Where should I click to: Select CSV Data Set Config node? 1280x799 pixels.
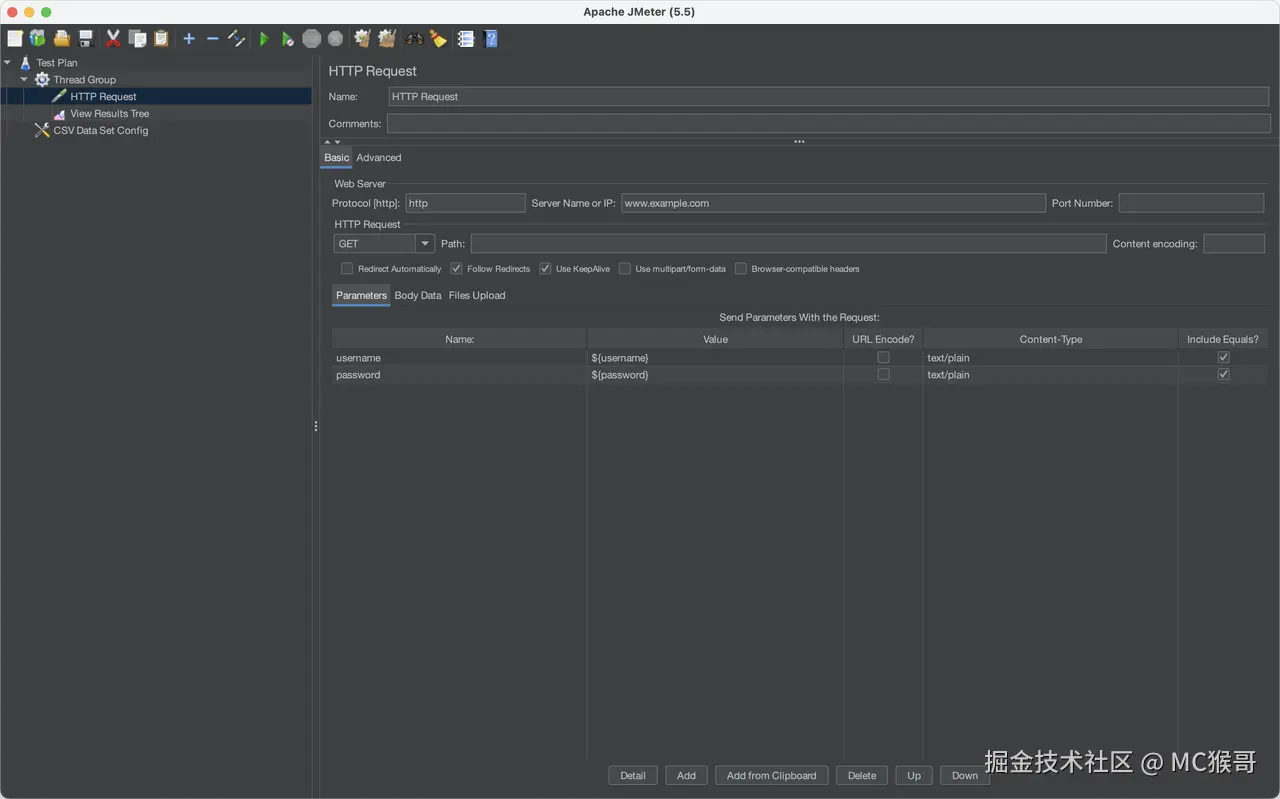pyautogui.click(x=100, y=131)
